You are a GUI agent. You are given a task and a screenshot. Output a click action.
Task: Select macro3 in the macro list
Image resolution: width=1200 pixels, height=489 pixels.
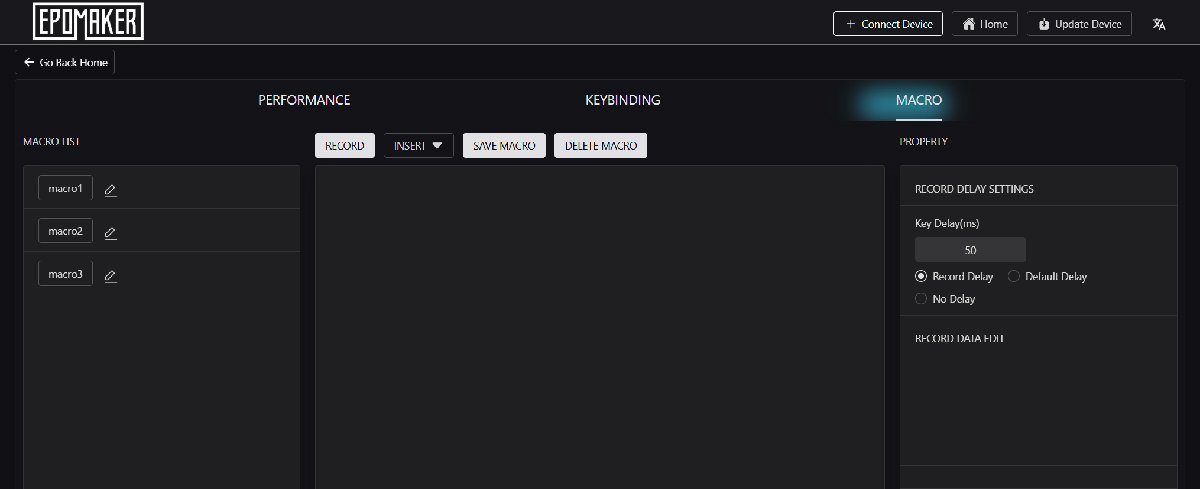[x=65, y=273]
